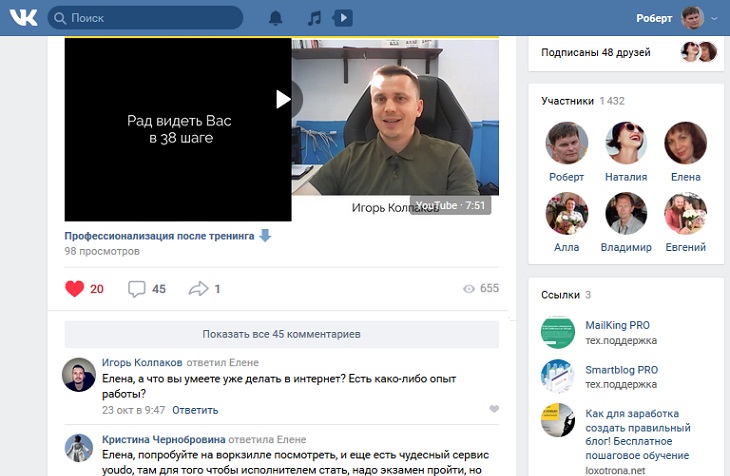Open member Евгений's avatar
This screenshot has height=476, width=730.
[x=685, y=213]
